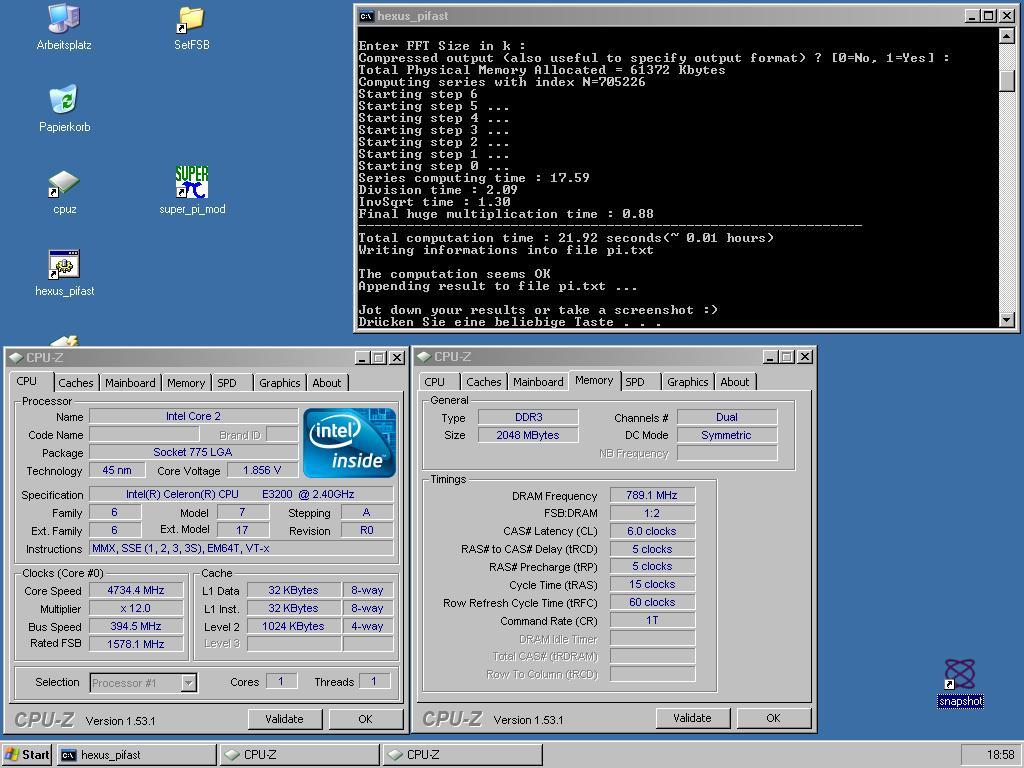
Task: Click the Technology value 45 nm
Action: (x=117, y=470)
